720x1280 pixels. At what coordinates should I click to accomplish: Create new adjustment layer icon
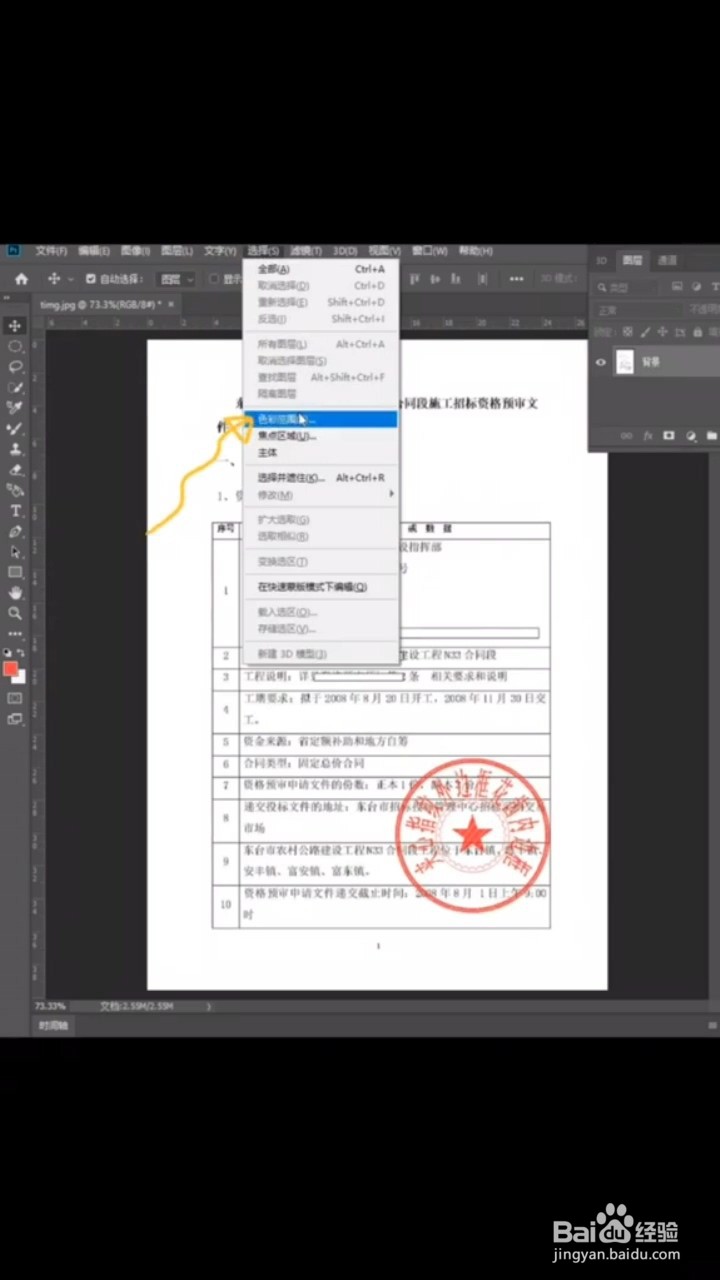coord(691,436)
